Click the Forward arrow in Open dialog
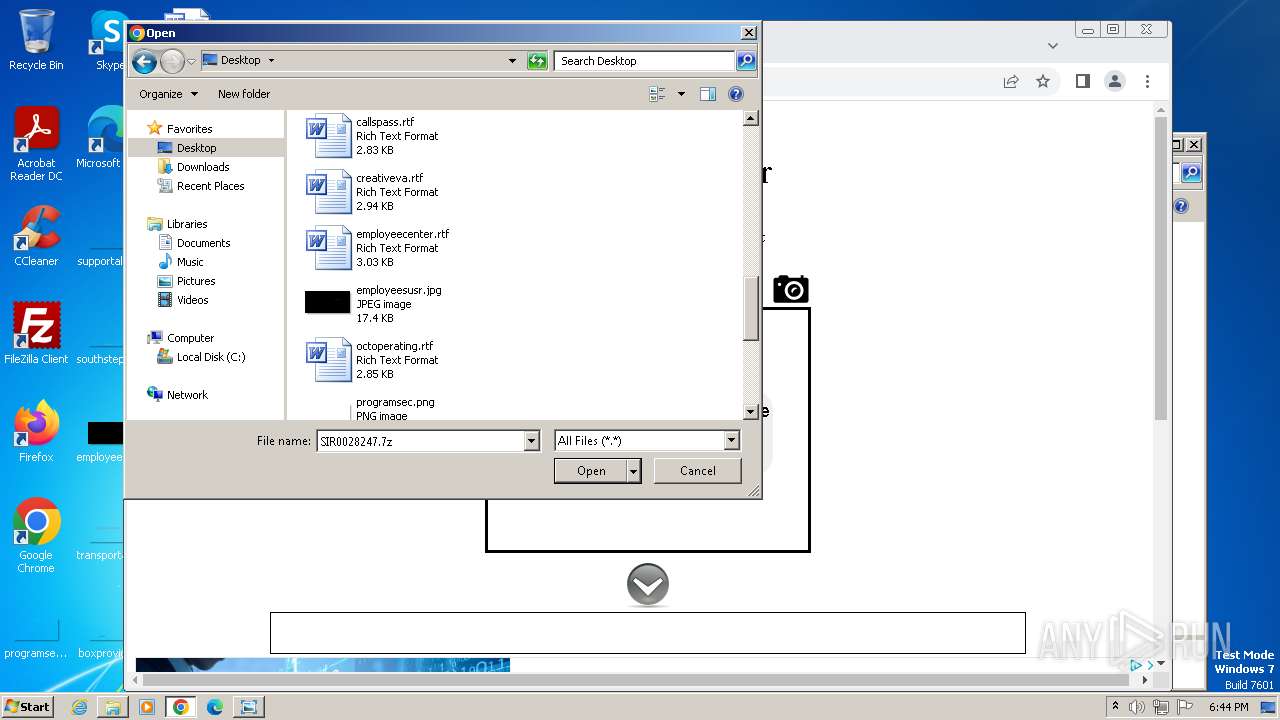This screenshot has height=720, width=1280. click(172, 61)
